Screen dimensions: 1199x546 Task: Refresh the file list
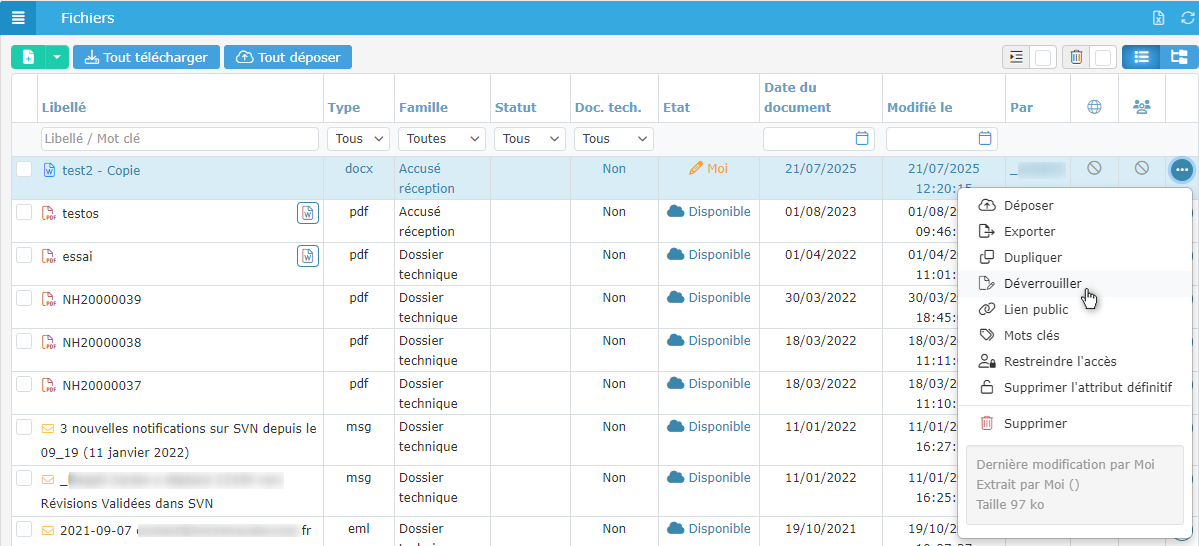coord(1187,18)
